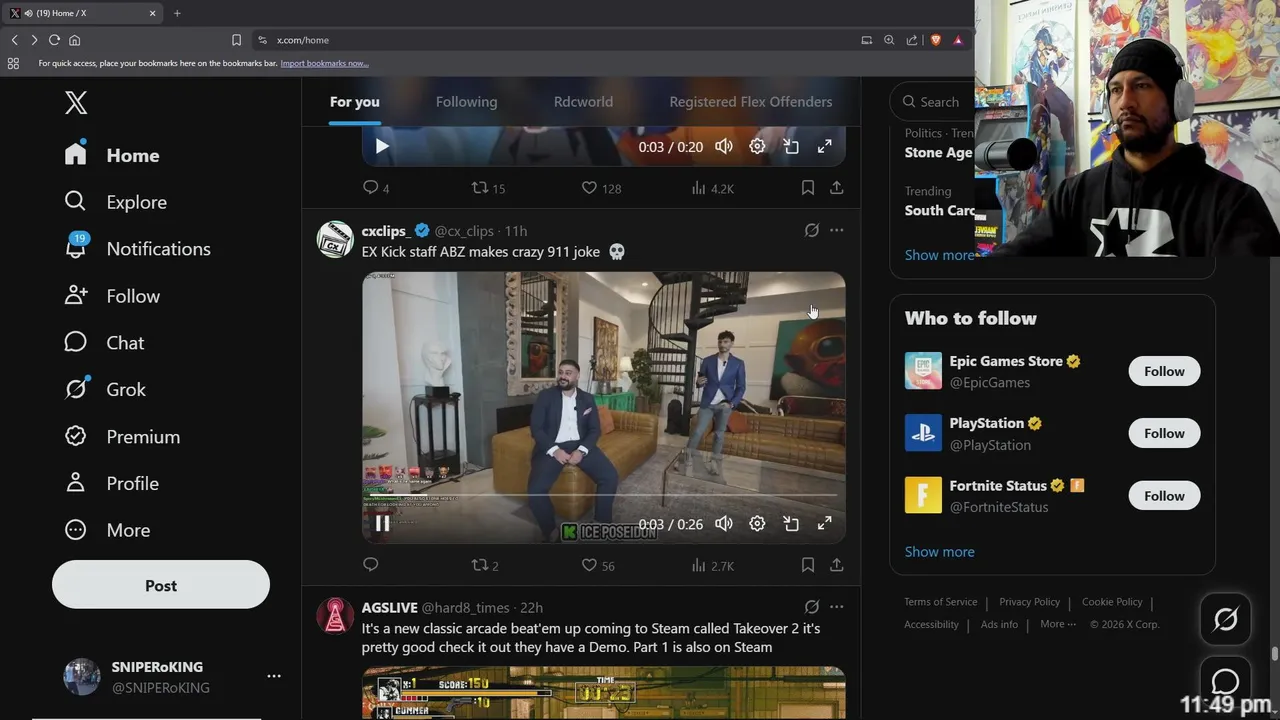Bookmark the post with 128 likes

click(x=808, y=188)
